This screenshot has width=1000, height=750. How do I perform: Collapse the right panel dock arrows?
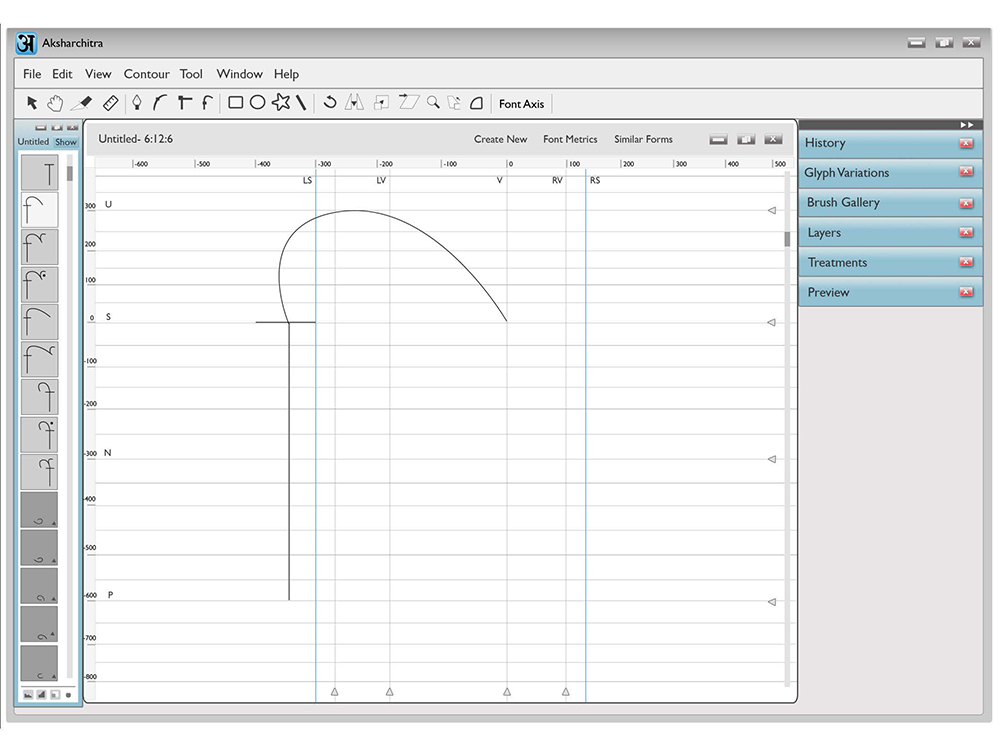967,125
